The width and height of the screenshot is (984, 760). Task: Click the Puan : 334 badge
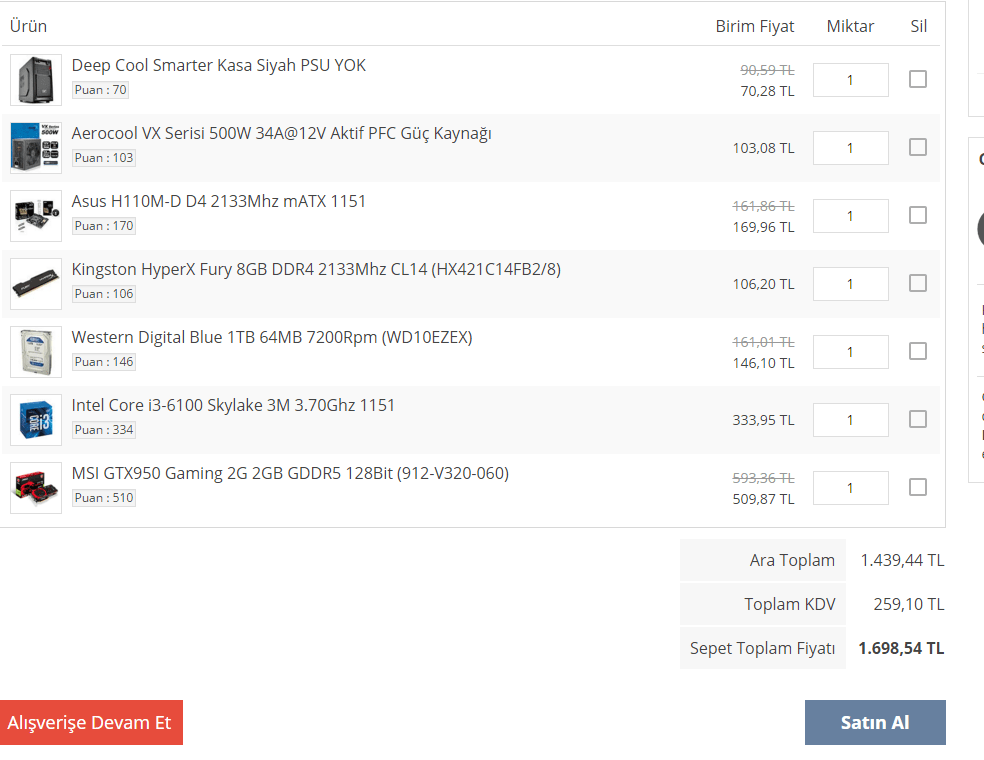click(x=104, y=430)
